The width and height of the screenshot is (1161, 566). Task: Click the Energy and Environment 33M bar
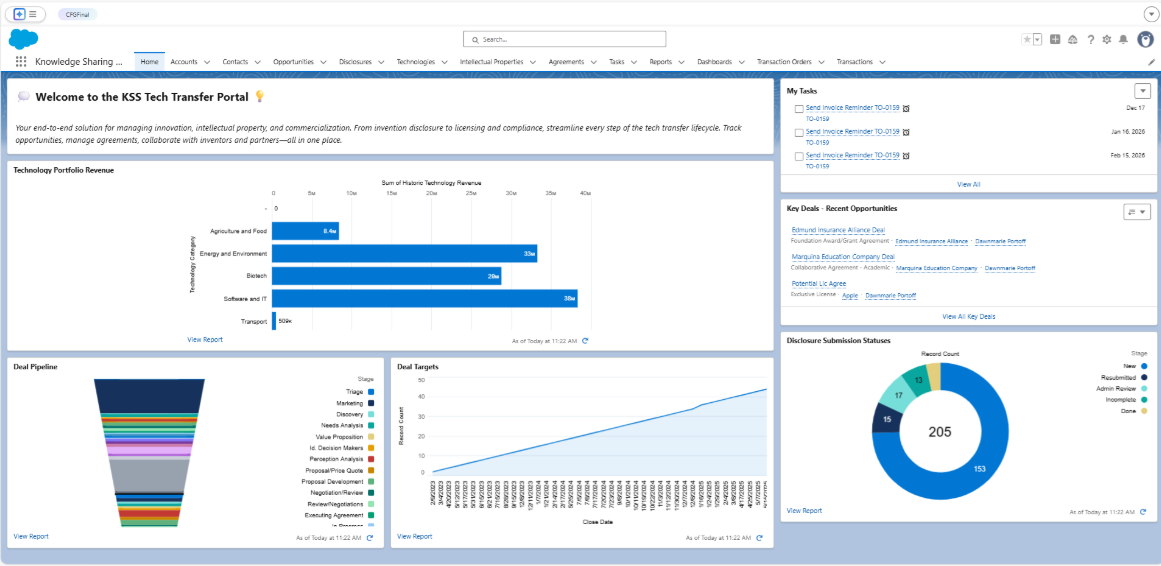405,253
